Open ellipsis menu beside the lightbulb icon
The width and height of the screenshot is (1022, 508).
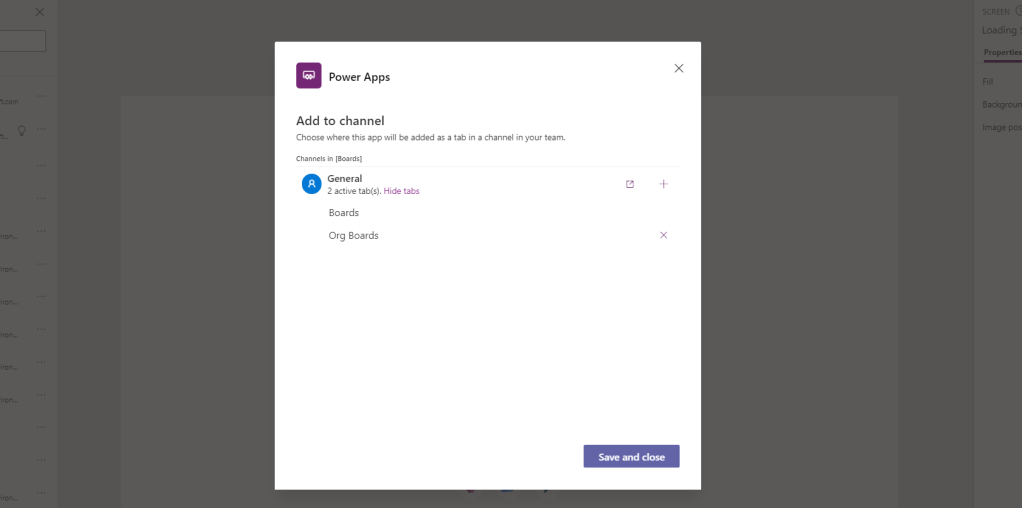(x=41, y=130)
